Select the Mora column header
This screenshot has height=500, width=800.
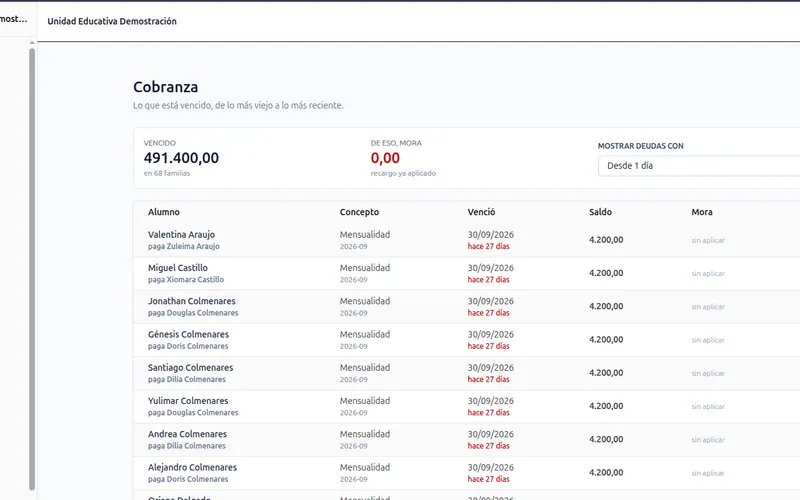pos(702,212)
